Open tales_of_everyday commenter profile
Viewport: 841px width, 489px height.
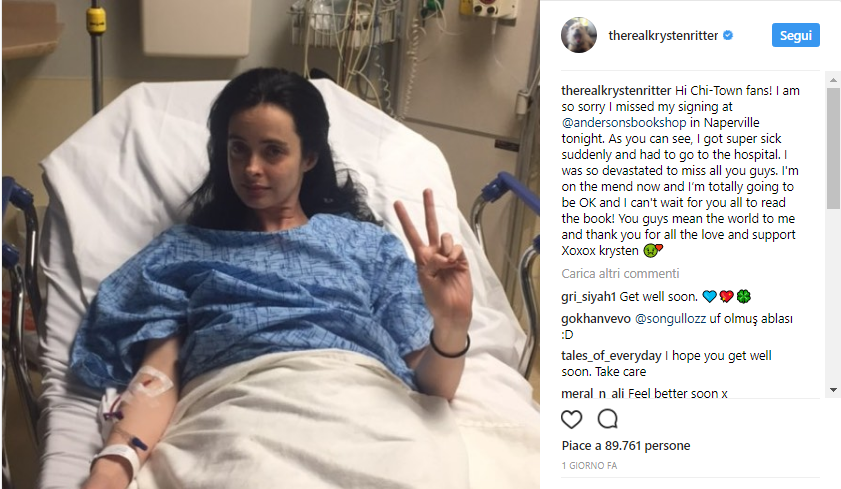(611, 356)
